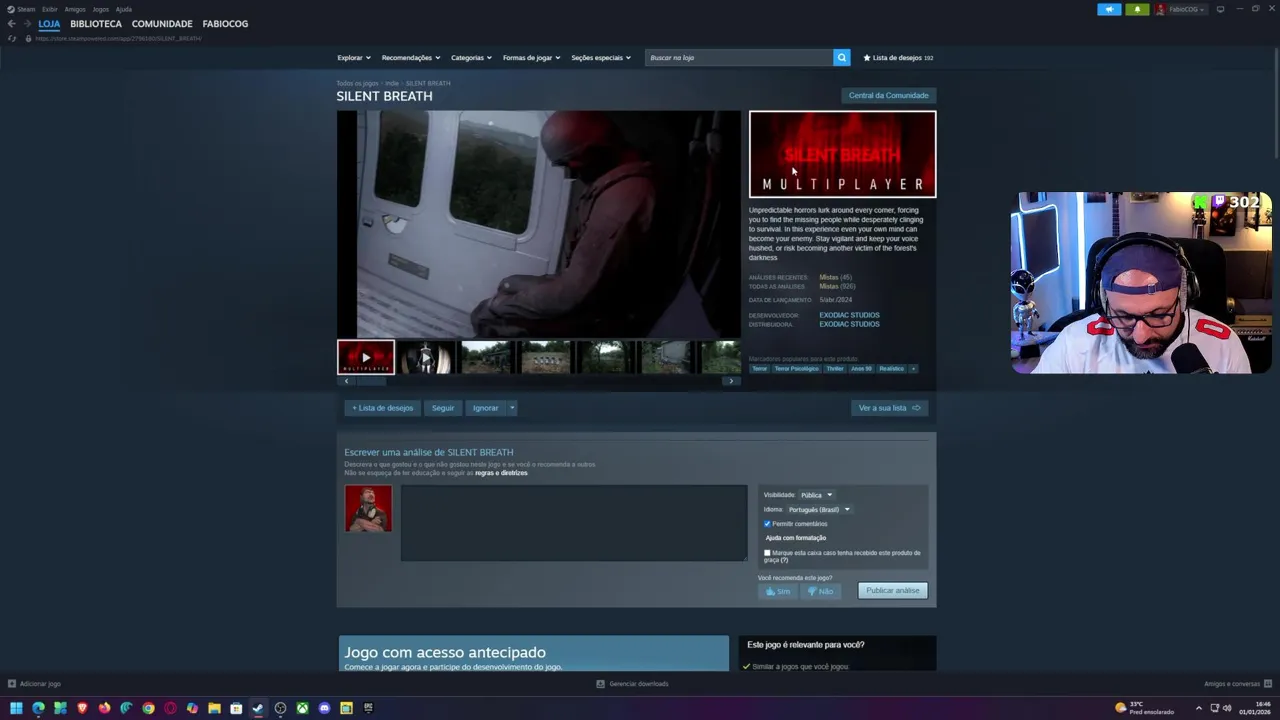The width and height of the screenshot is (1280, 720).
Task: Click the Gerenciar downloads icon
Action: (x=600, y=684)
